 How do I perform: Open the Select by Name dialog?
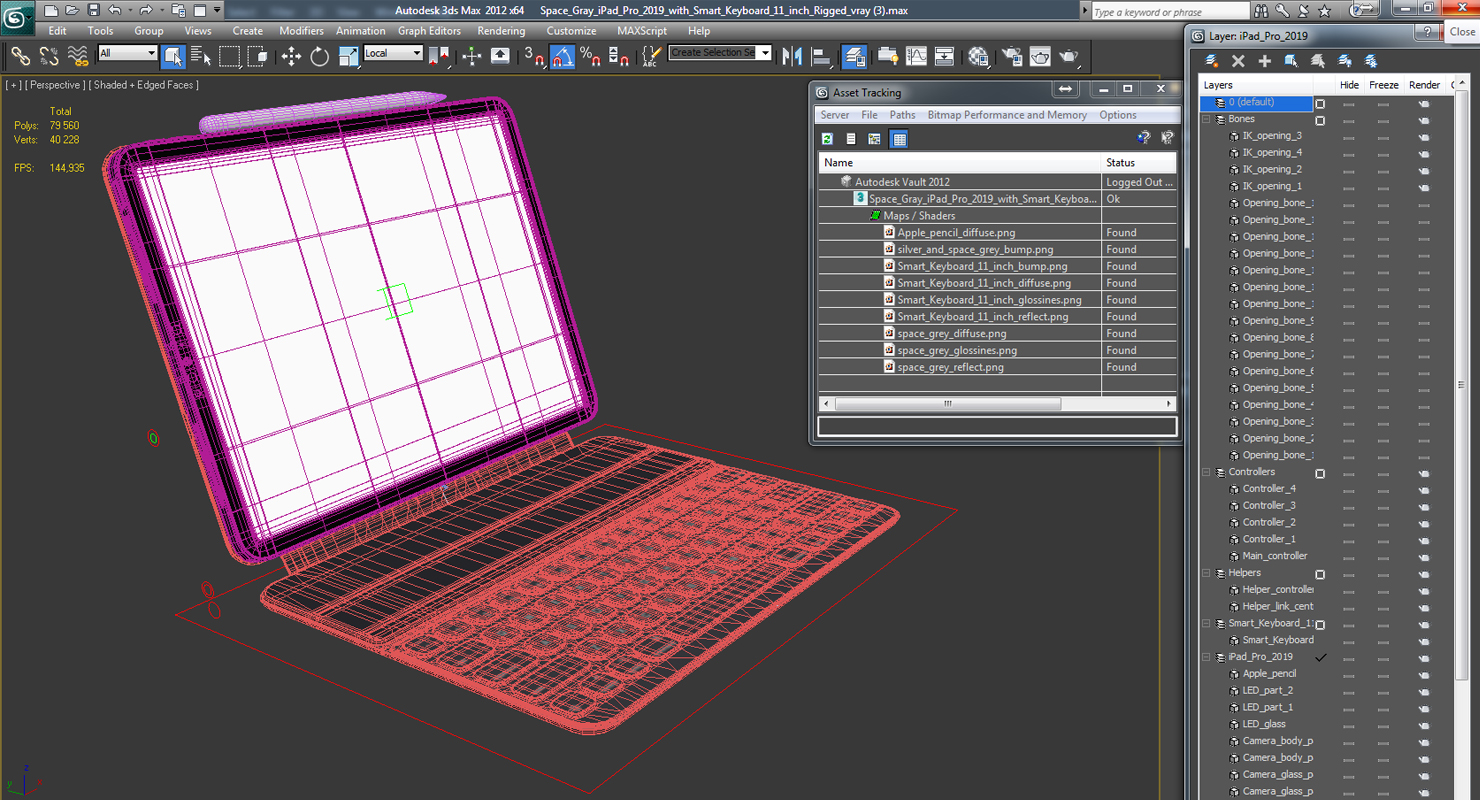pyautogui.click(x=201, y=56)
